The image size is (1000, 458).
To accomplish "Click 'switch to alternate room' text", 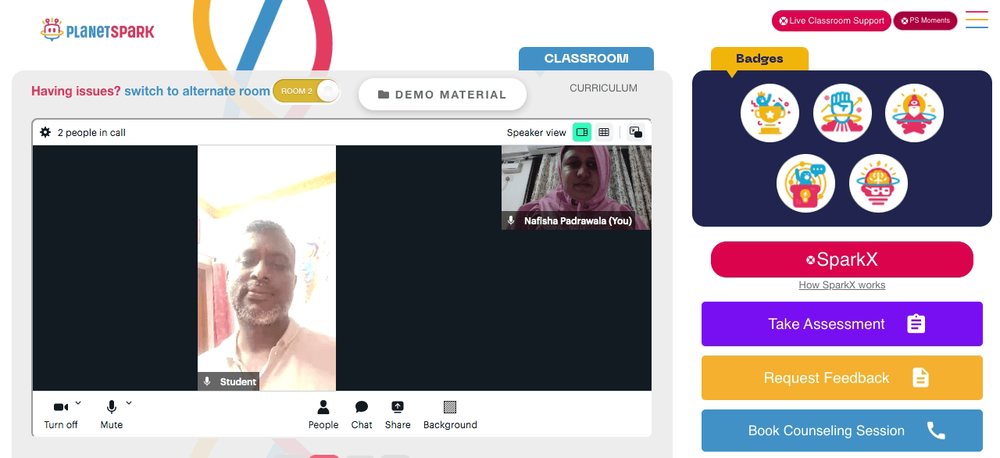I will click(x=197, y=91).
